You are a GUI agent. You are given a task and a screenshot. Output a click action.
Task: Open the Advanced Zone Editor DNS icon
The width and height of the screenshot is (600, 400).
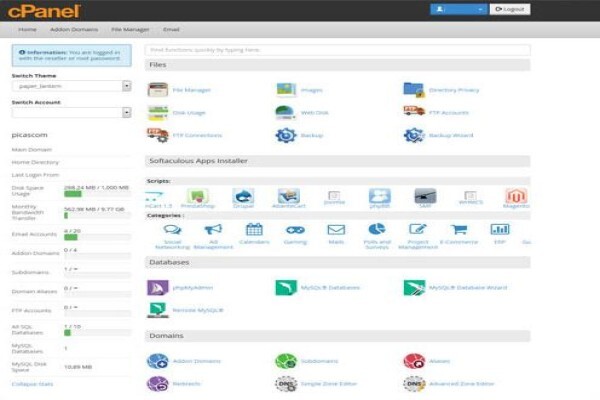(414, 384)
